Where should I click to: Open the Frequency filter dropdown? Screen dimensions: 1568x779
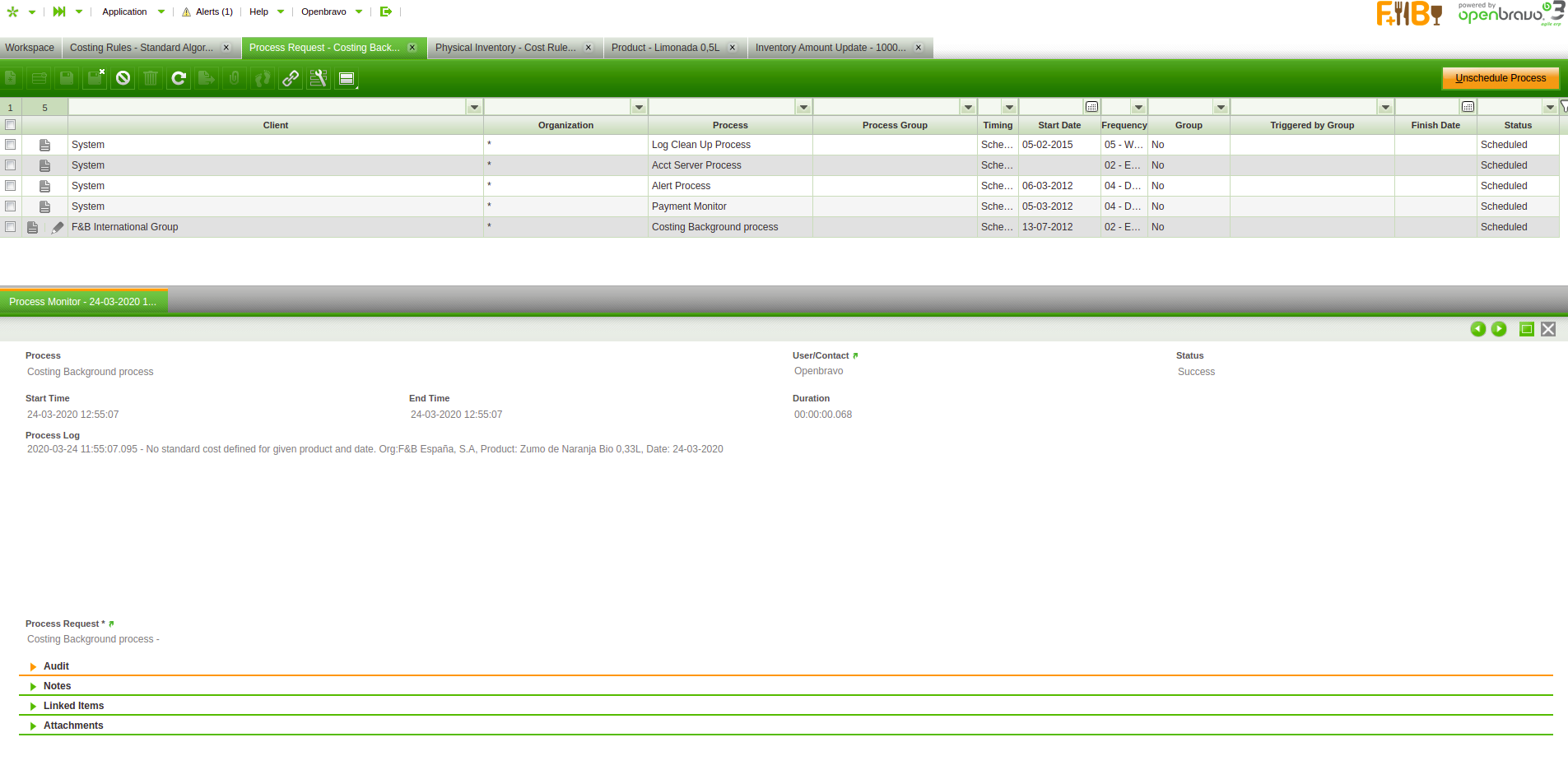click(1138, 107)
